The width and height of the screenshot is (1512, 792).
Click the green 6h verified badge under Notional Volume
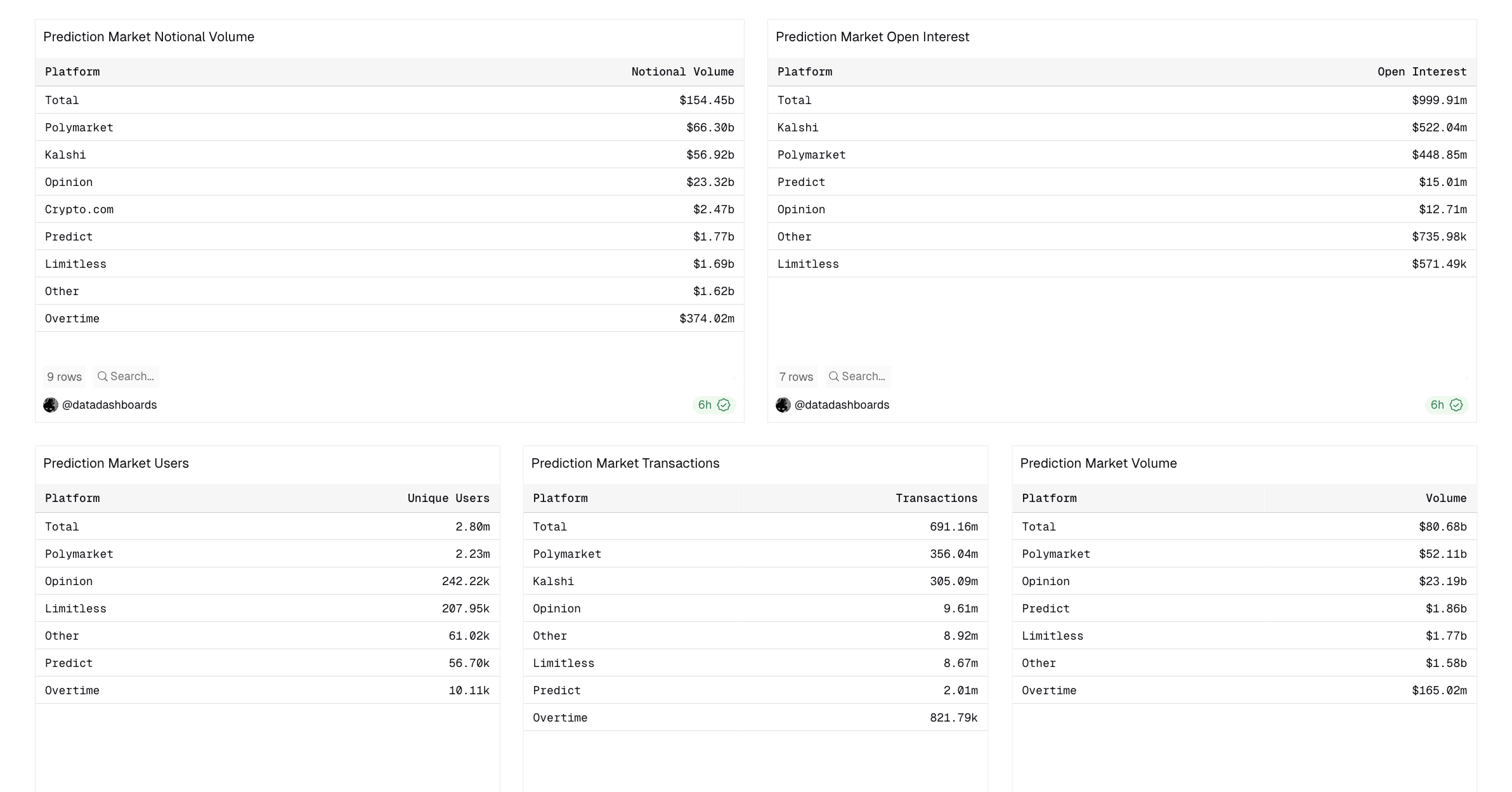[714, 405]
